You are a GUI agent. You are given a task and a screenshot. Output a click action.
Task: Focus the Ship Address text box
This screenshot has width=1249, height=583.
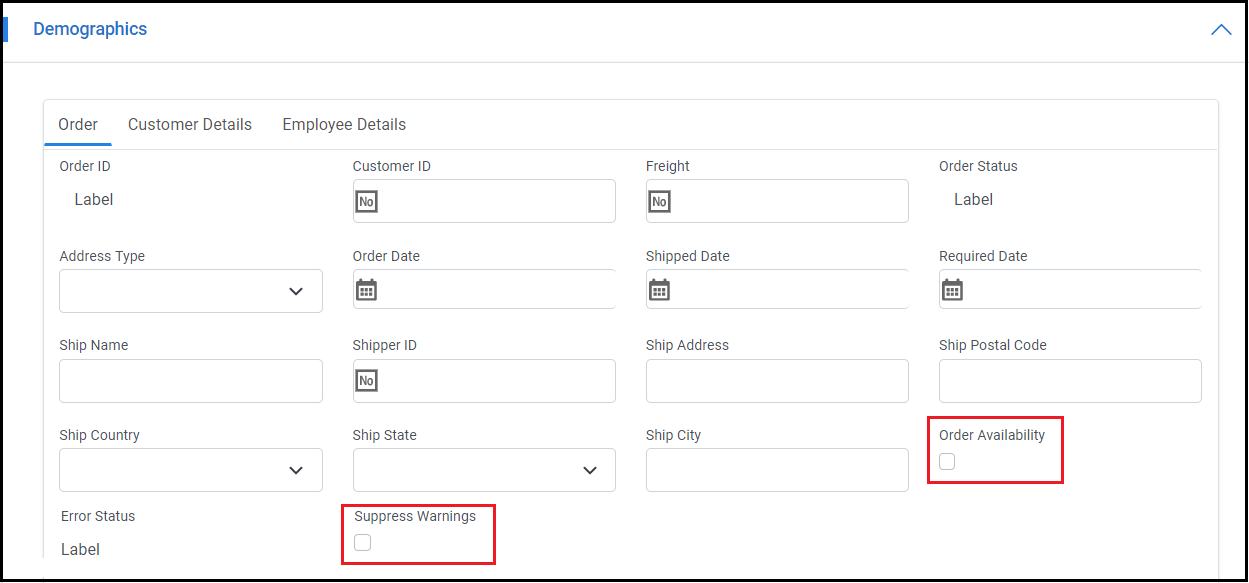tap(777, 381)
